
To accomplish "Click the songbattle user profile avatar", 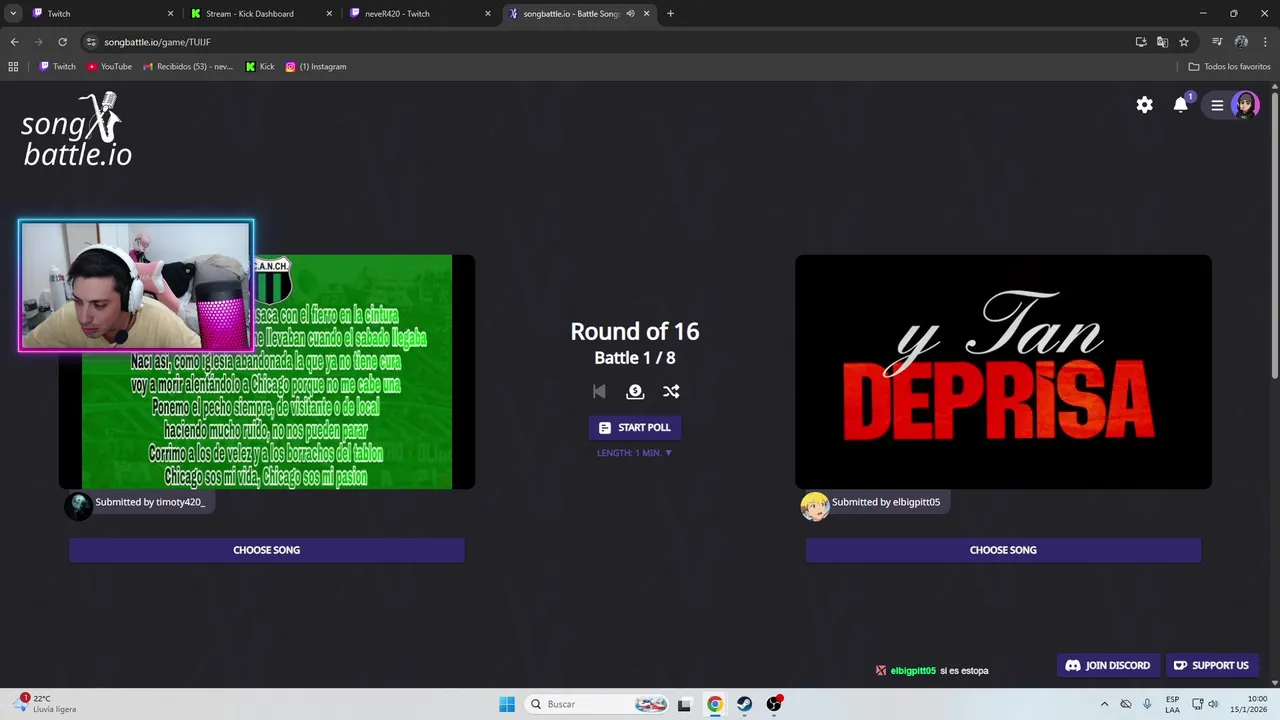I will (1245, 105).
